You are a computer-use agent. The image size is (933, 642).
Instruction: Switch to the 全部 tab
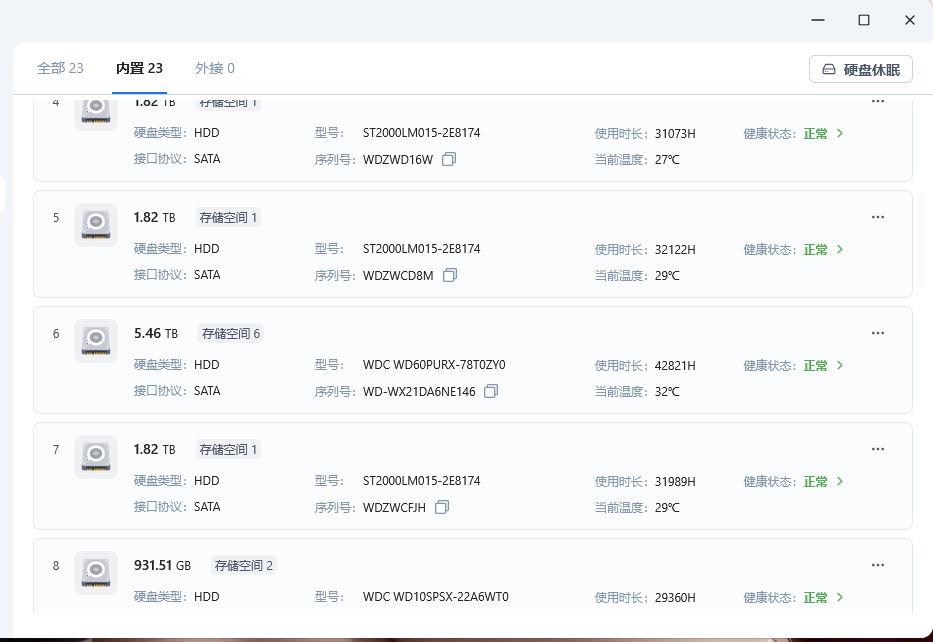coord(60,69)
